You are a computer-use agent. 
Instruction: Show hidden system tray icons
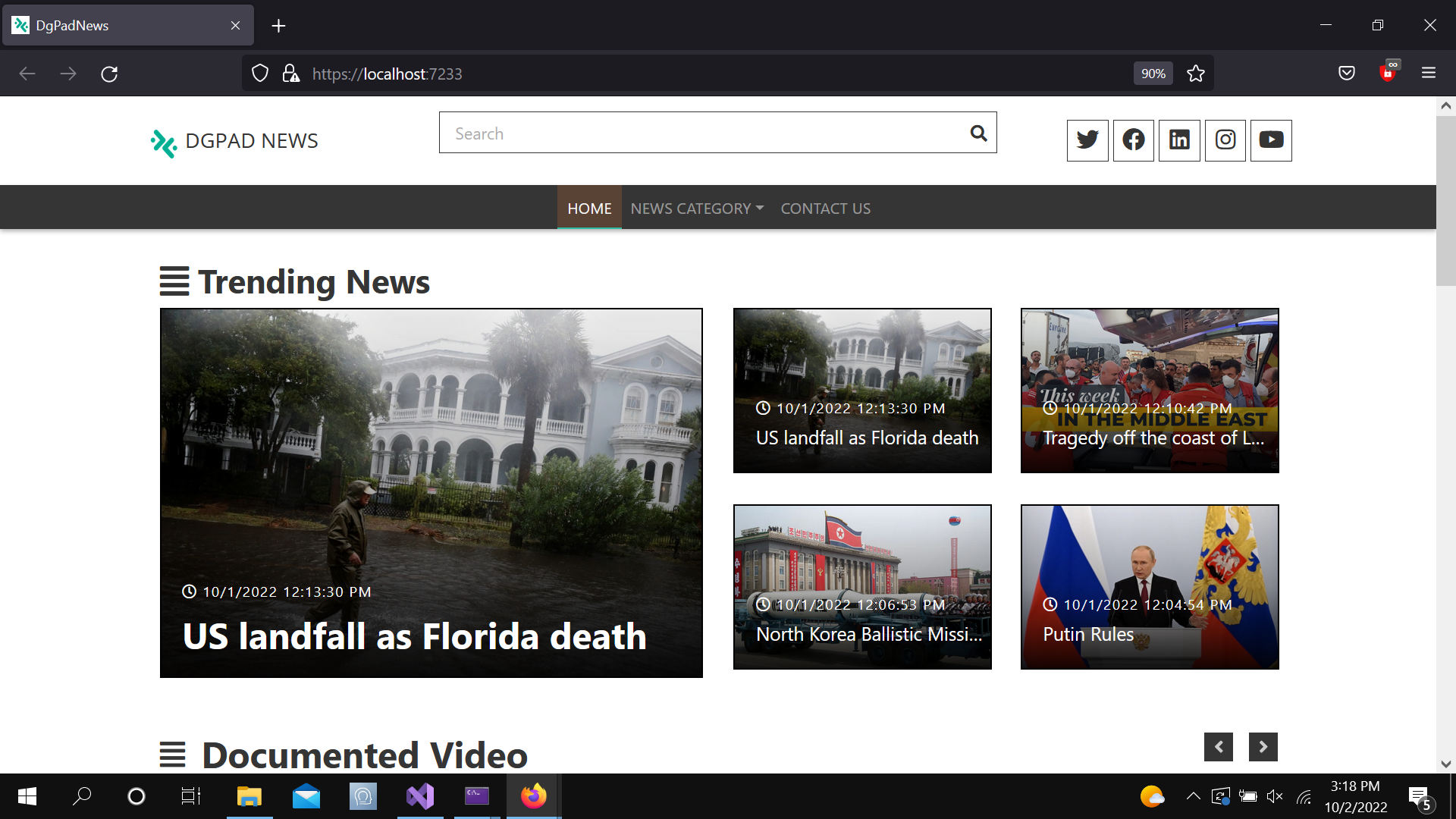tap(1193, 796)
